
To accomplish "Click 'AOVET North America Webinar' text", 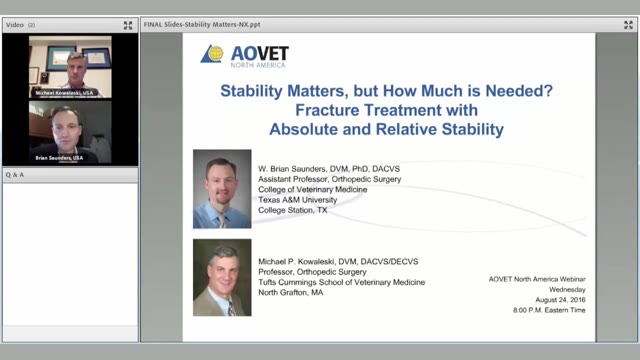I will tap(537, 279).
